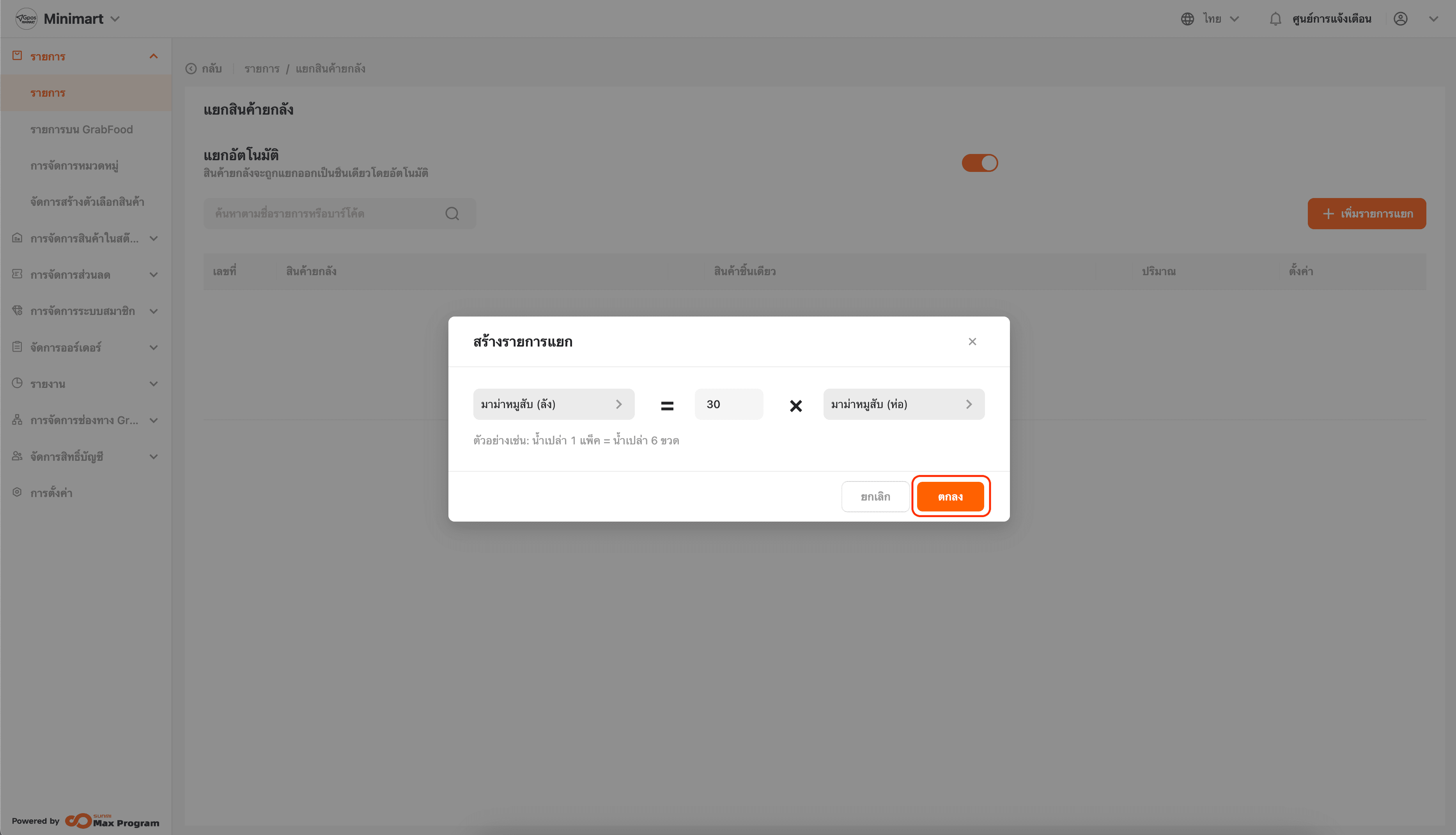Click the การตั้งค่า settings icon in sidebar
1456x835 pixels.
point(17,492)
